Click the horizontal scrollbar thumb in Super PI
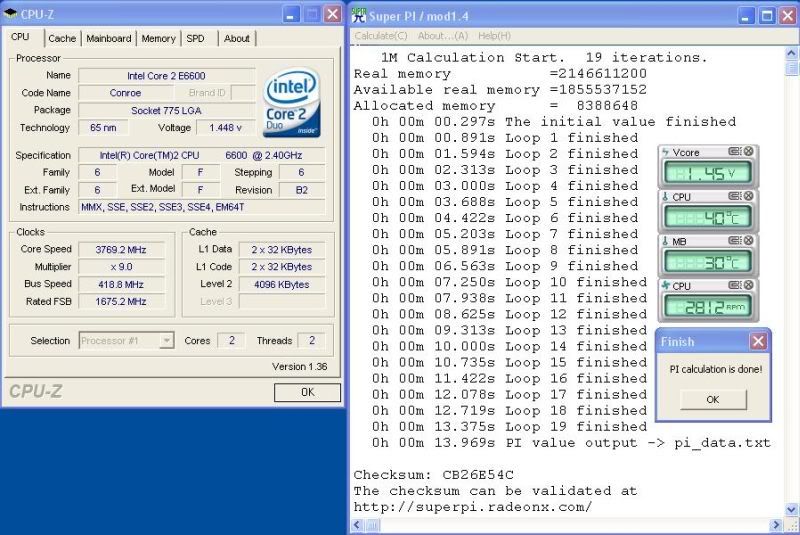Screen dimensions: 800x535 (x=372, y=525)
